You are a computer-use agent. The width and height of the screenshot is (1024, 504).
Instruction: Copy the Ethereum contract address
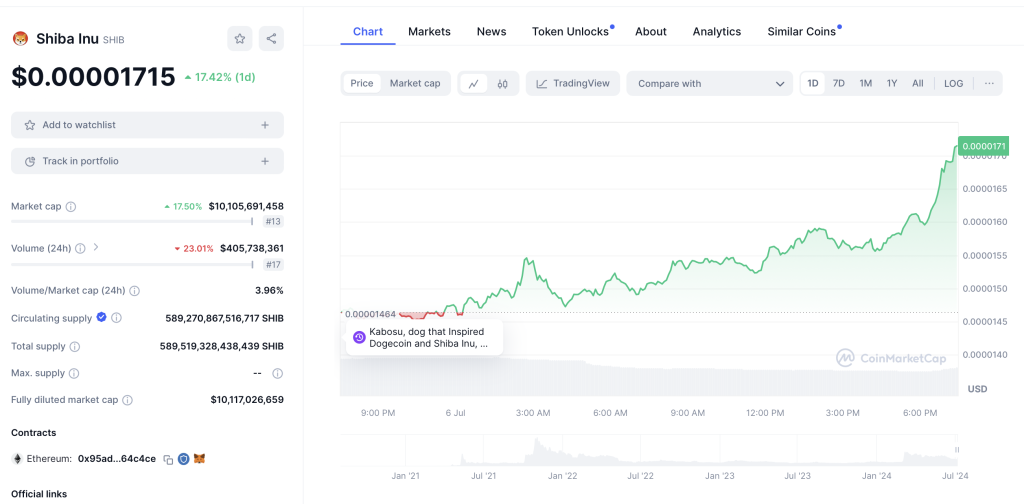click(168, 459)
